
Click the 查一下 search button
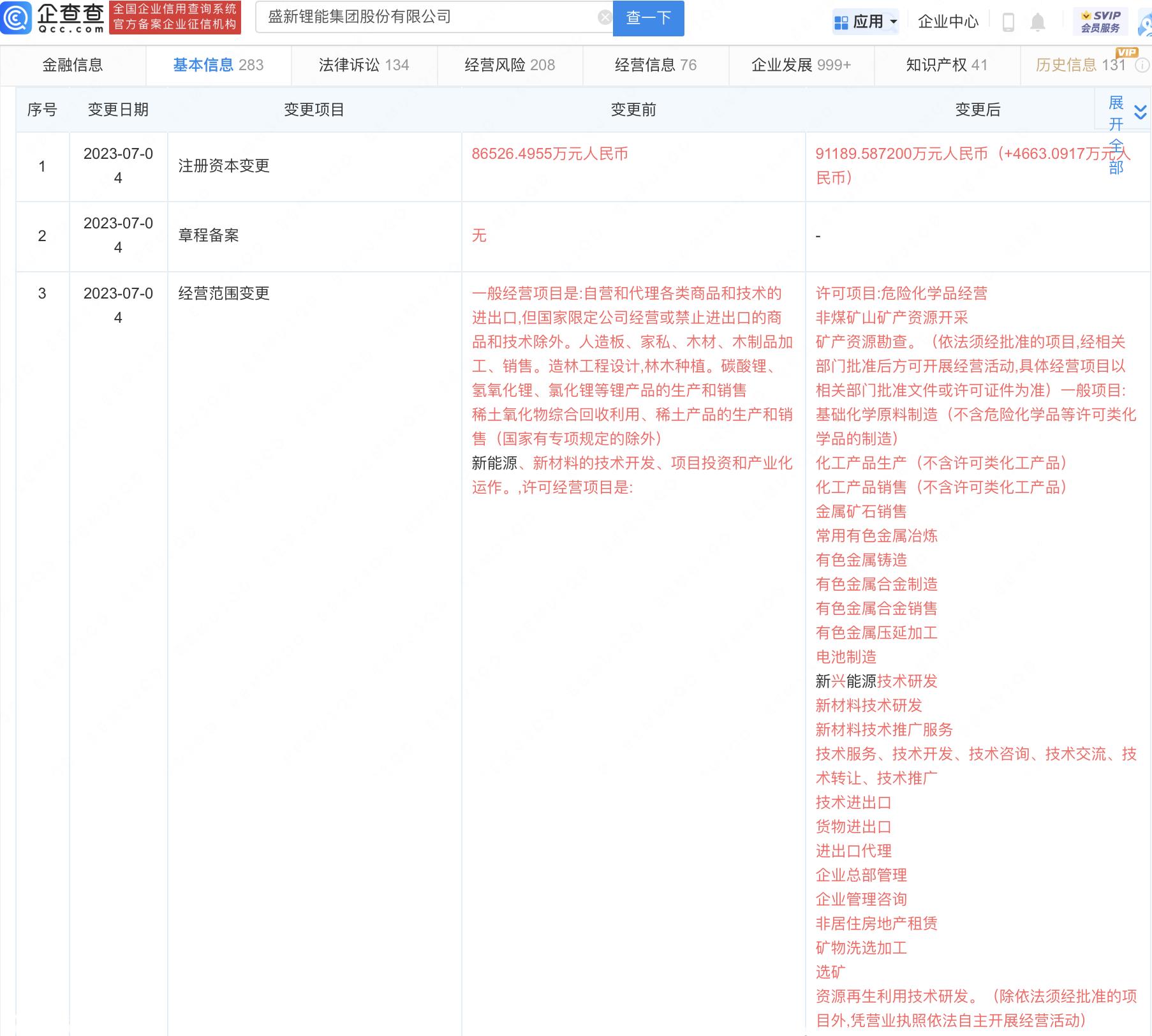pyautogui.click(x=648, y=18)
